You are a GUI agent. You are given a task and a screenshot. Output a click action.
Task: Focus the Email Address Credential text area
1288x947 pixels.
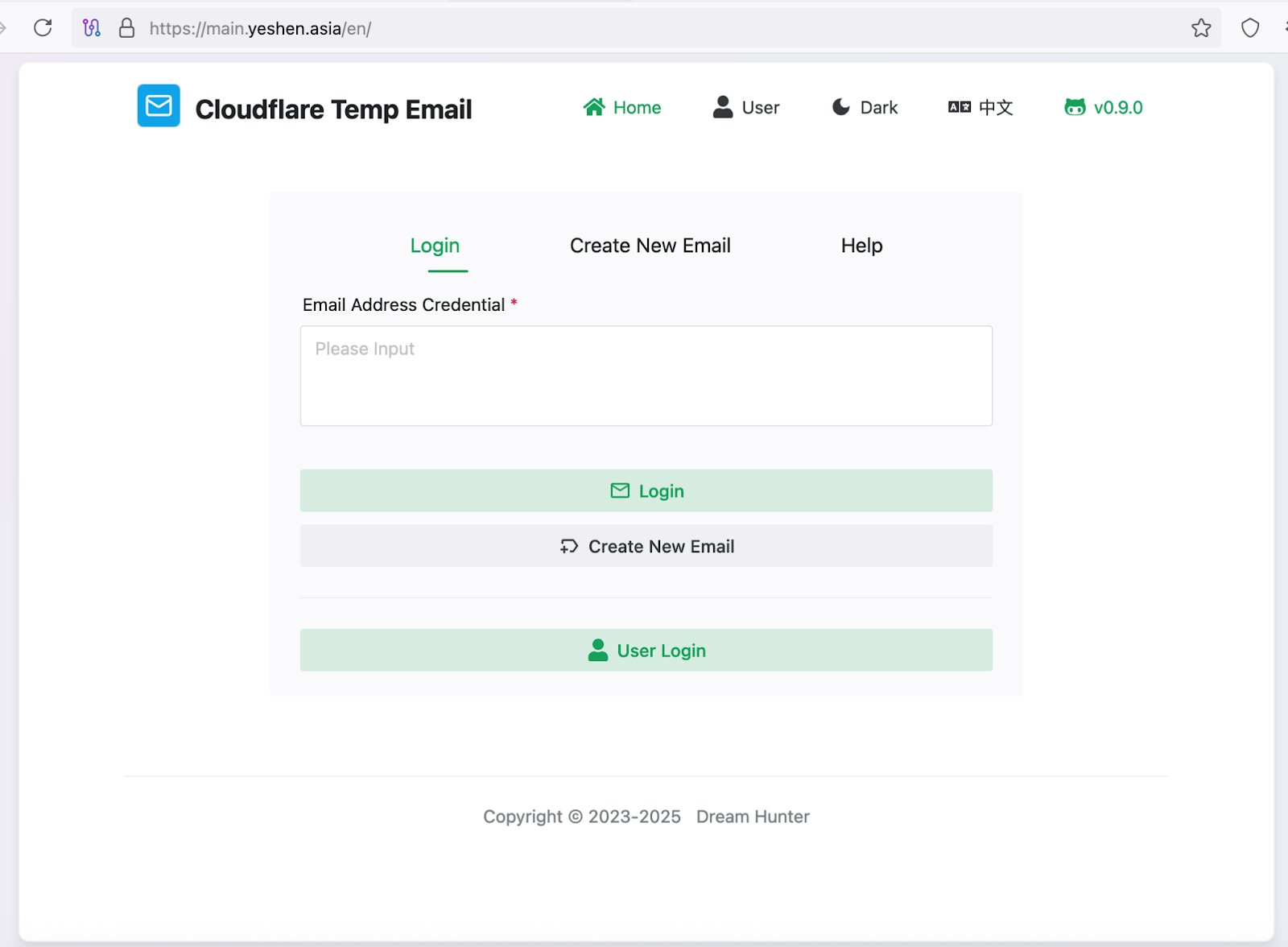click(646, 376)
